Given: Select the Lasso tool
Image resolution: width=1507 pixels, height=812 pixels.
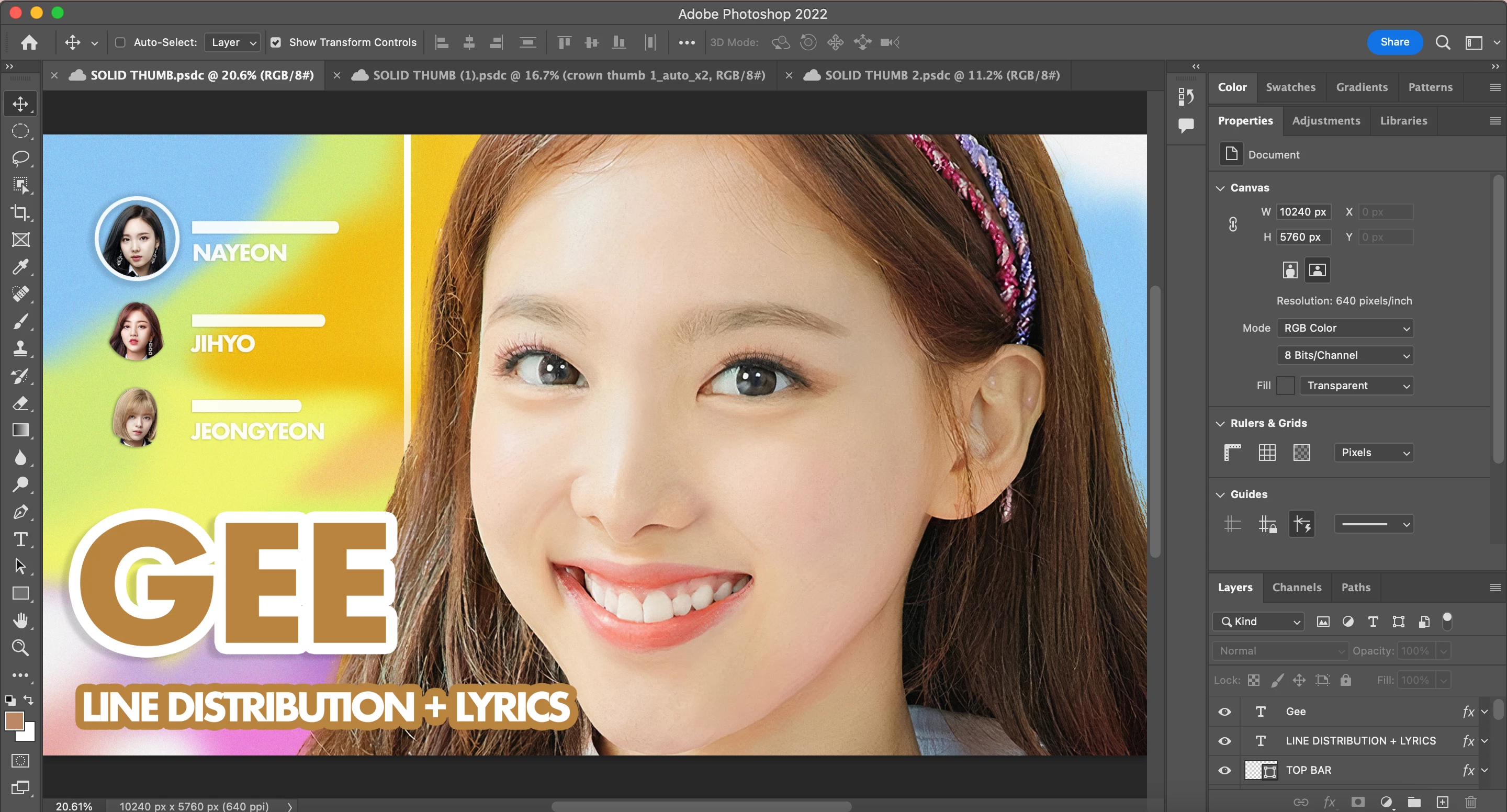Looking at the screenshot, I should pyautogui.click(x=20, y=158).
